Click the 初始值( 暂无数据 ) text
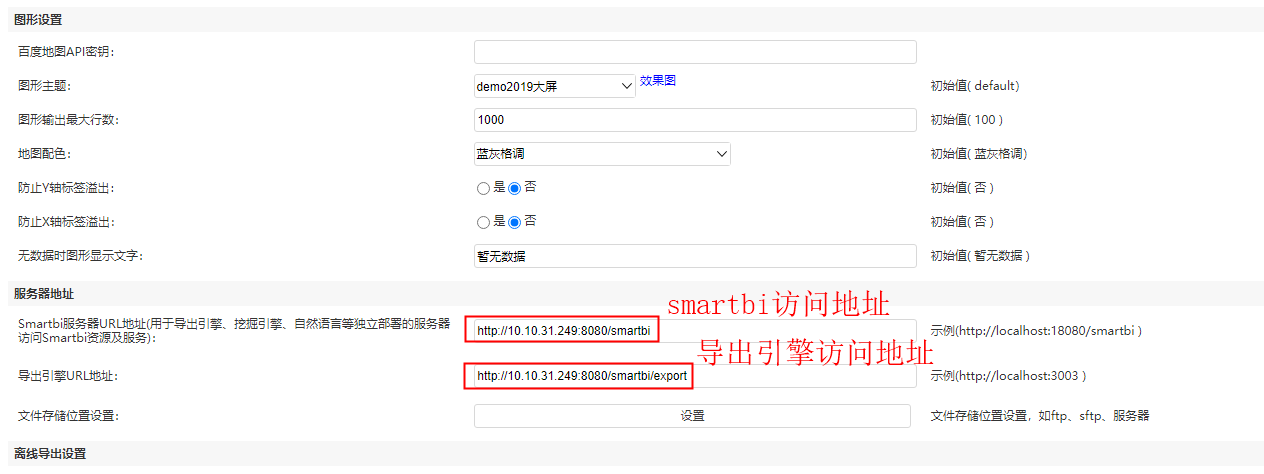1264x474 pixels. click(980, 256)
